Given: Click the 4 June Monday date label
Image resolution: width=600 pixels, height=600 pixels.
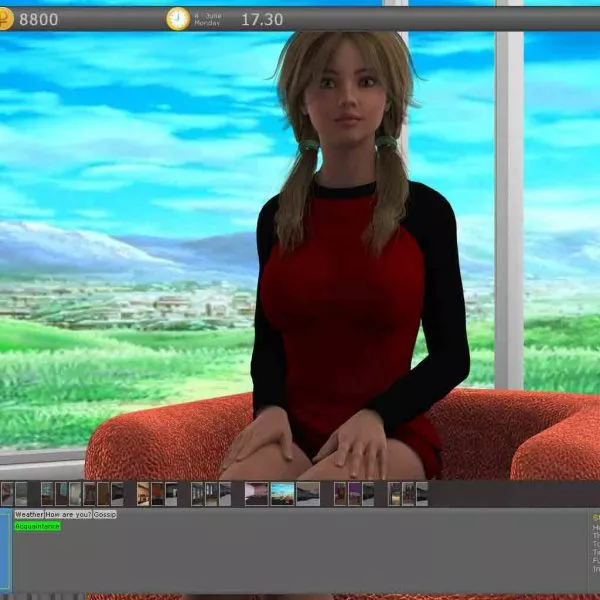Looking at the screenshot, I should (x=208, y=18).
